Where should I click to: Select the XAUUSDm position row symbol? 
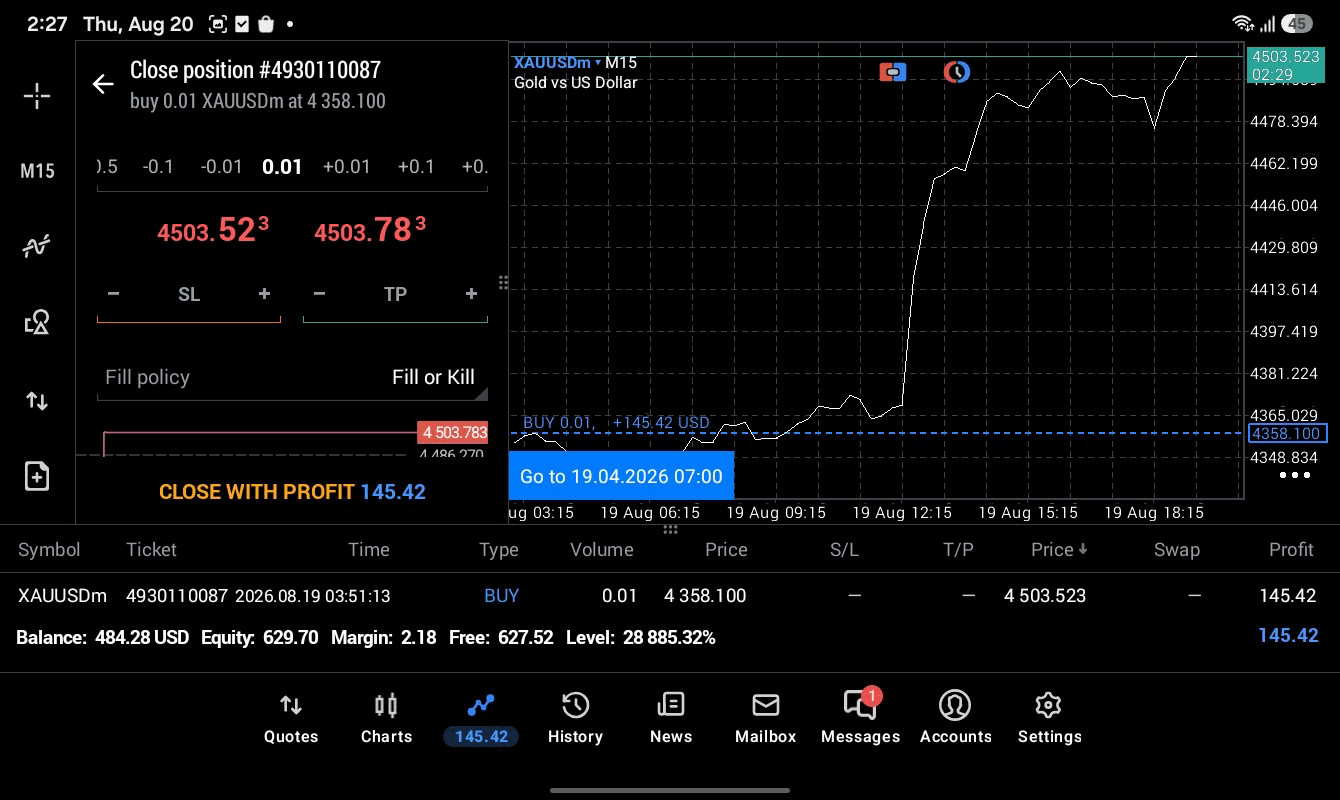pyautogui.click(x=62, y=596)
